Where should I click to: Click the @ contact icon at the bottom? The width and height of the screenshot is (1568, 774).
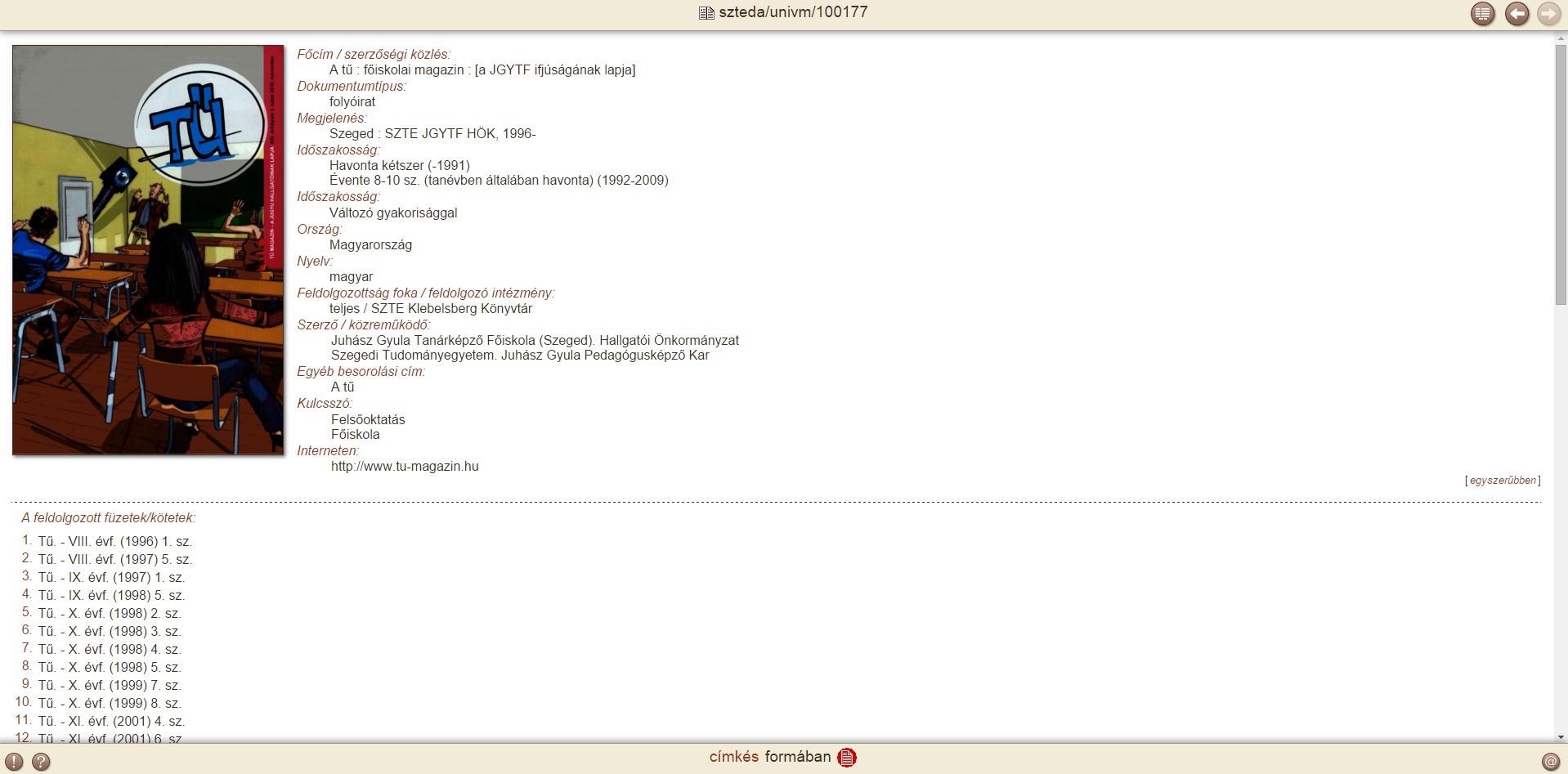point(1550,762)
